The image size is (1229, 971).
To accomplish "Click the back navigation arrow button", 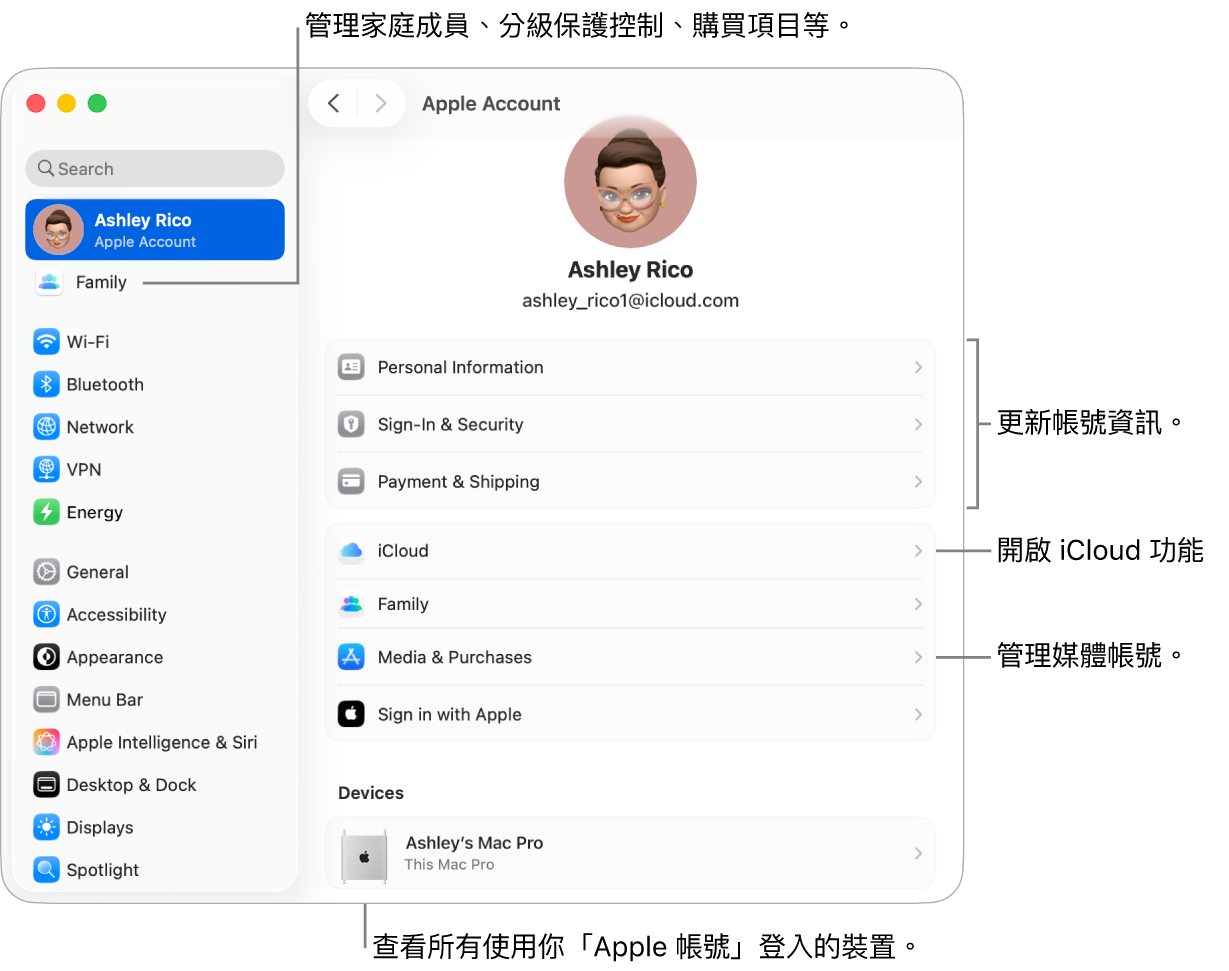I will click(334, 103).
